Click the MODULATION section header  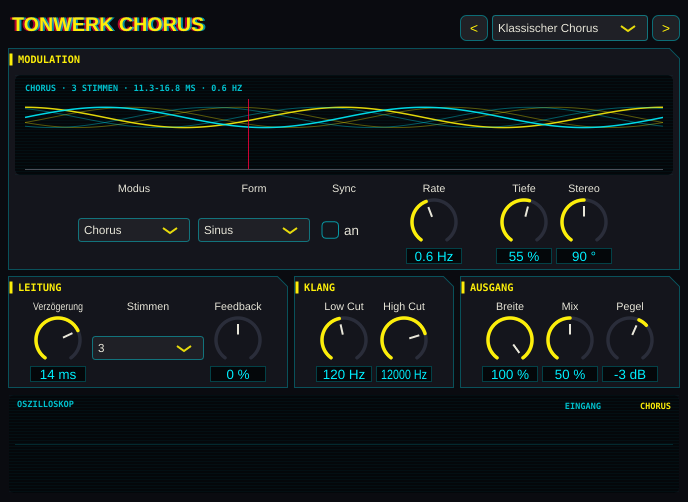pyautogui.click(x=49, y=59)
